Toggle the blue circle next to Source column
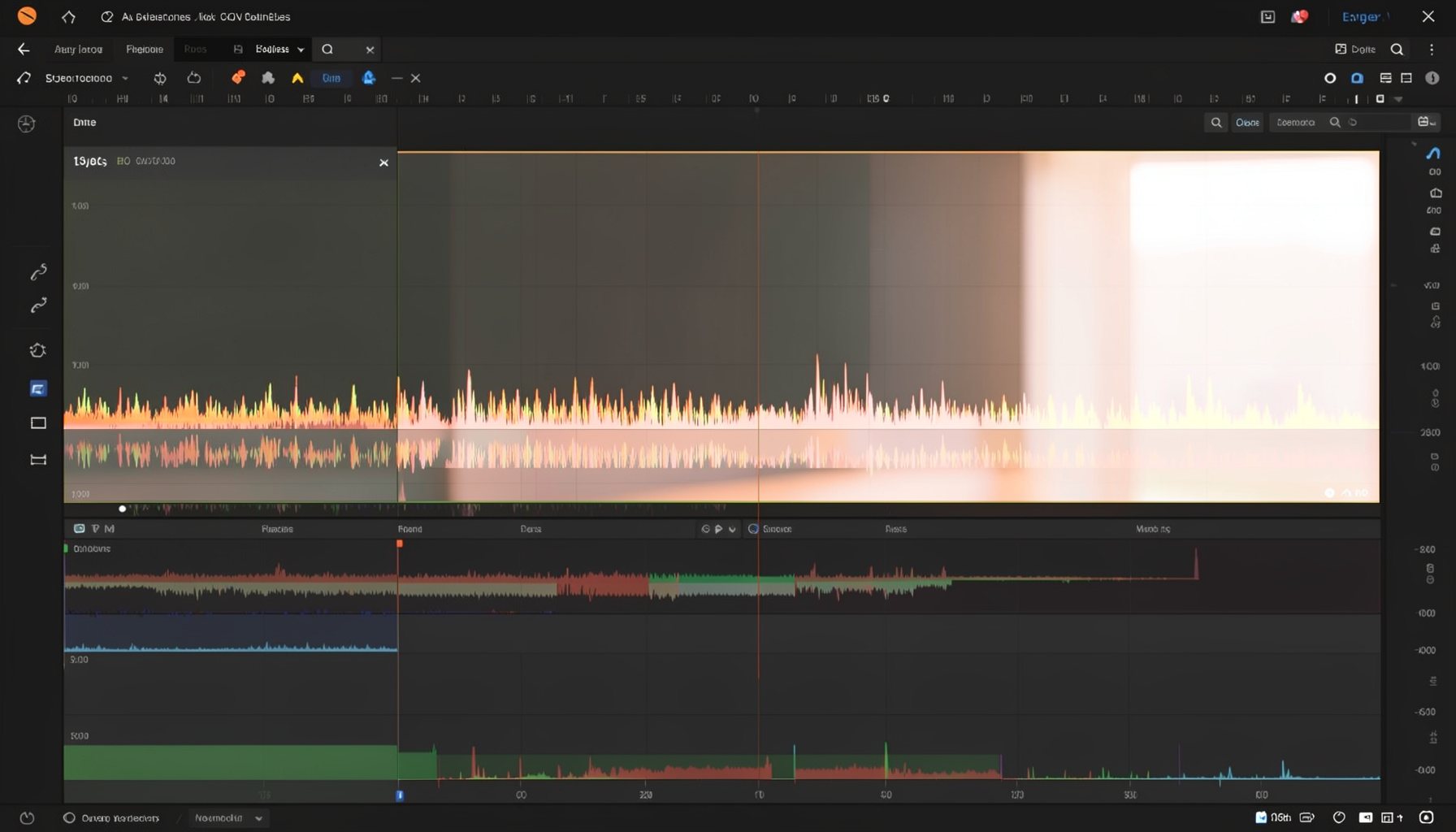This screenshot has width=1456, height=832. click(x=753, y=529)
